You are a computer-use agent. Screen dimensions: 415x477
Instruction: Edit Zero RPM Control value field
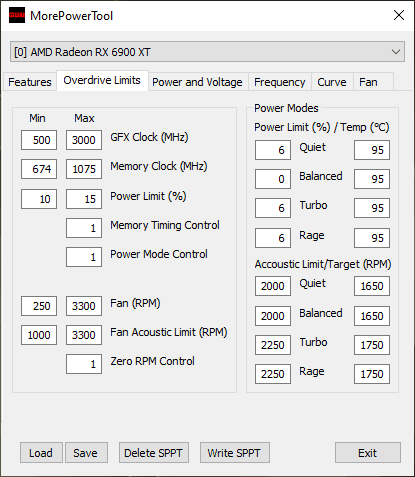pyautogui.click(x=84, y=364)
